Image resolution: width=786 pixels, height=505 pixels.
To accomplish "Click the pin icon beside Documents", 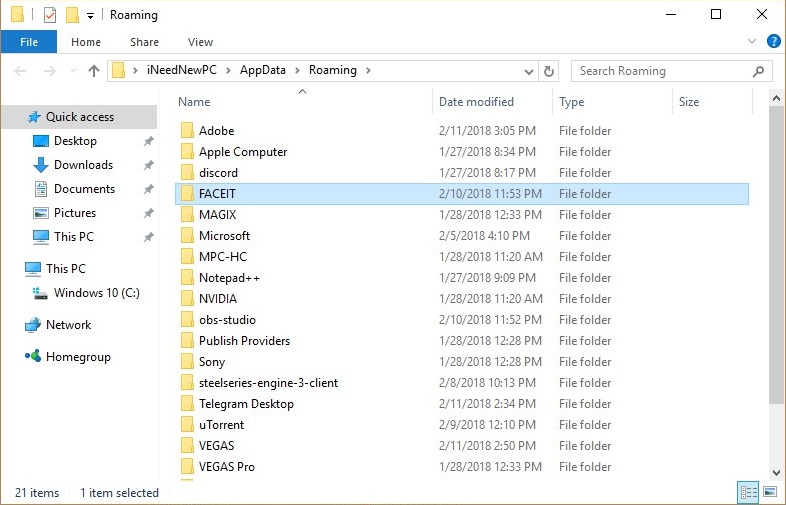I will coord(148,190).
